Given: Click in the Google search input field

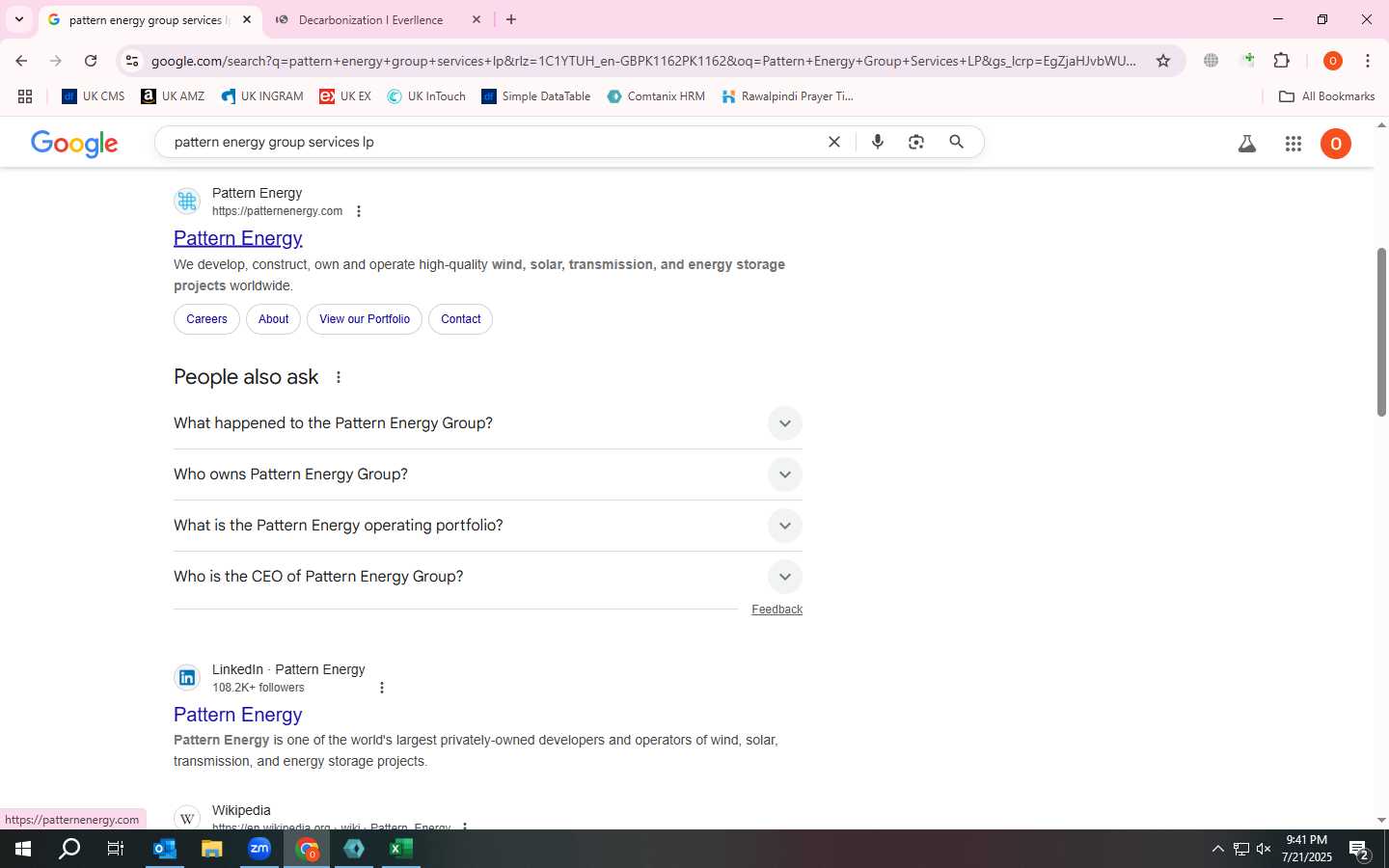Looking at the screenshot, I should tap(492, 142).
